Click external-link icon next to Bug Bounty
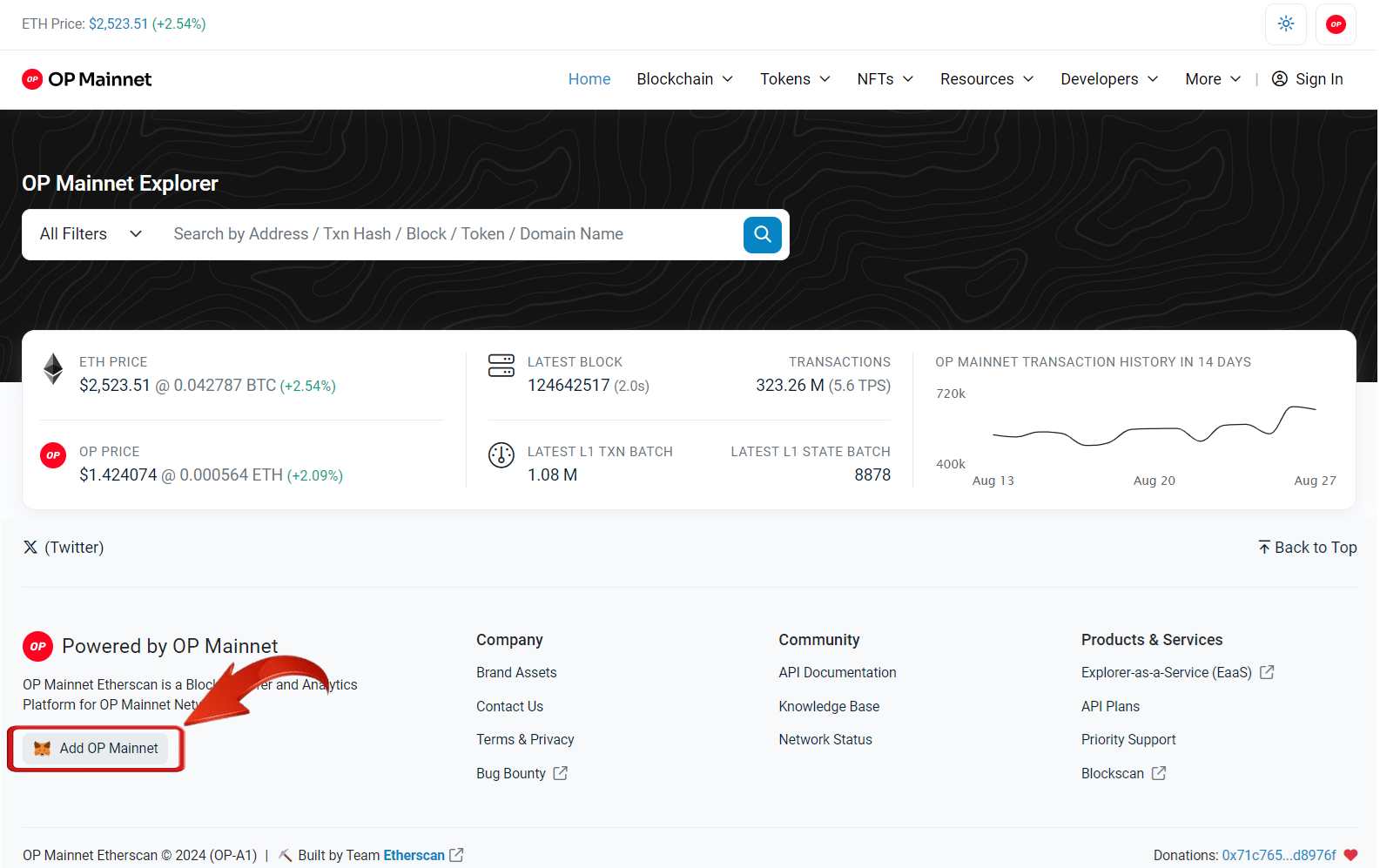1380x868 pixels. click(x=561, y=773)
